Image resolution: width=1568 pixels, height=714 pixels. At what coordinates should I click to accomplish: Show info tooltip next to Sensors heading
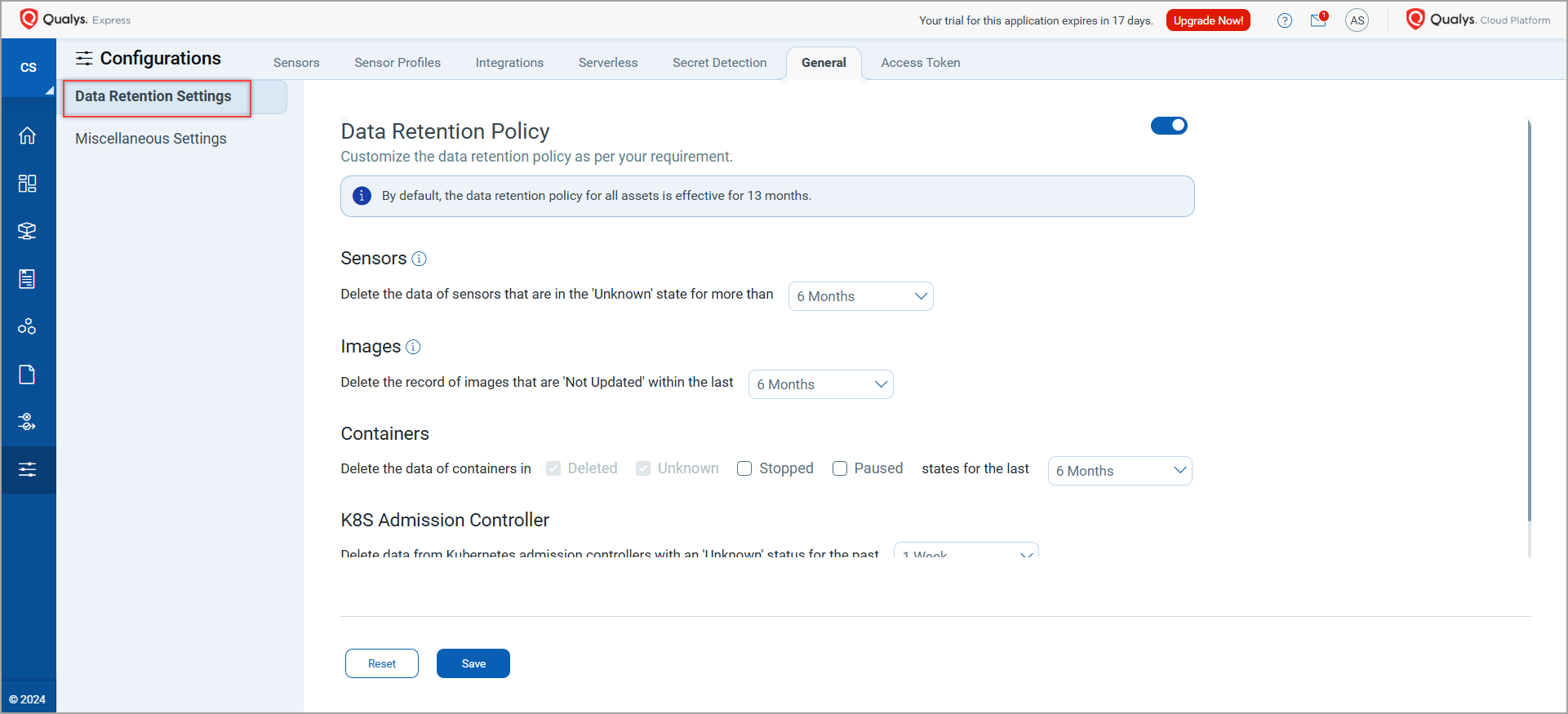[x=419, y=259]
